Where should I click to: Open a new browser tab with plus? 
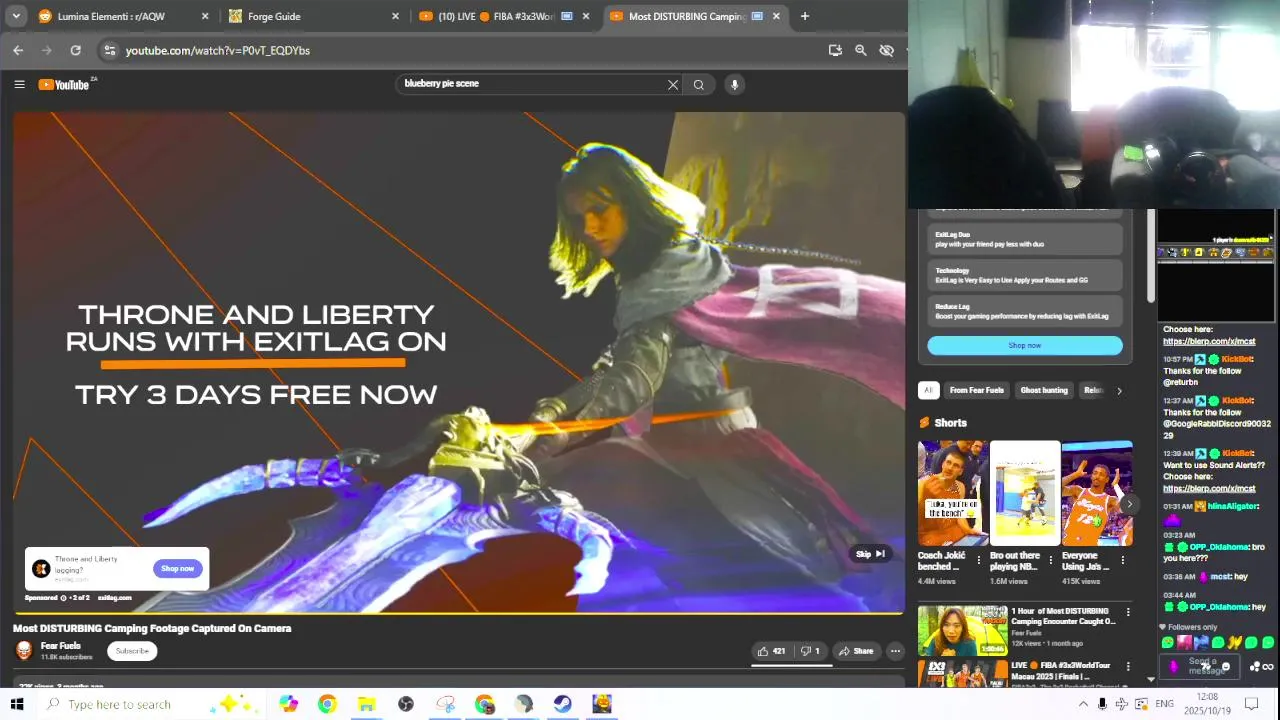click(x=804, y=16)
